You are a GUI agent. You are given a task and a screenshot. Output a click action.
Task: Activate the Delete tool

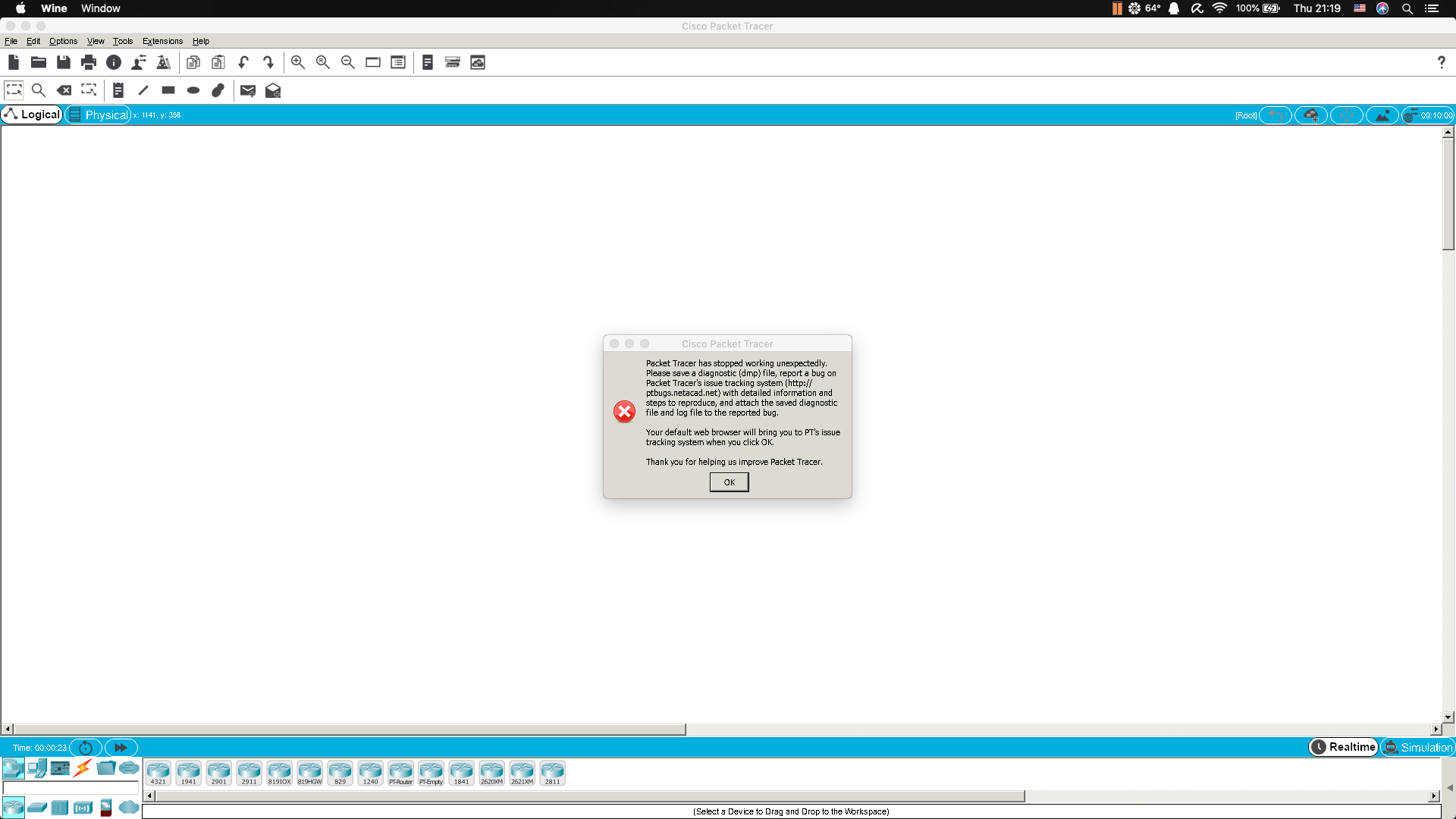(x=64, y=90)
